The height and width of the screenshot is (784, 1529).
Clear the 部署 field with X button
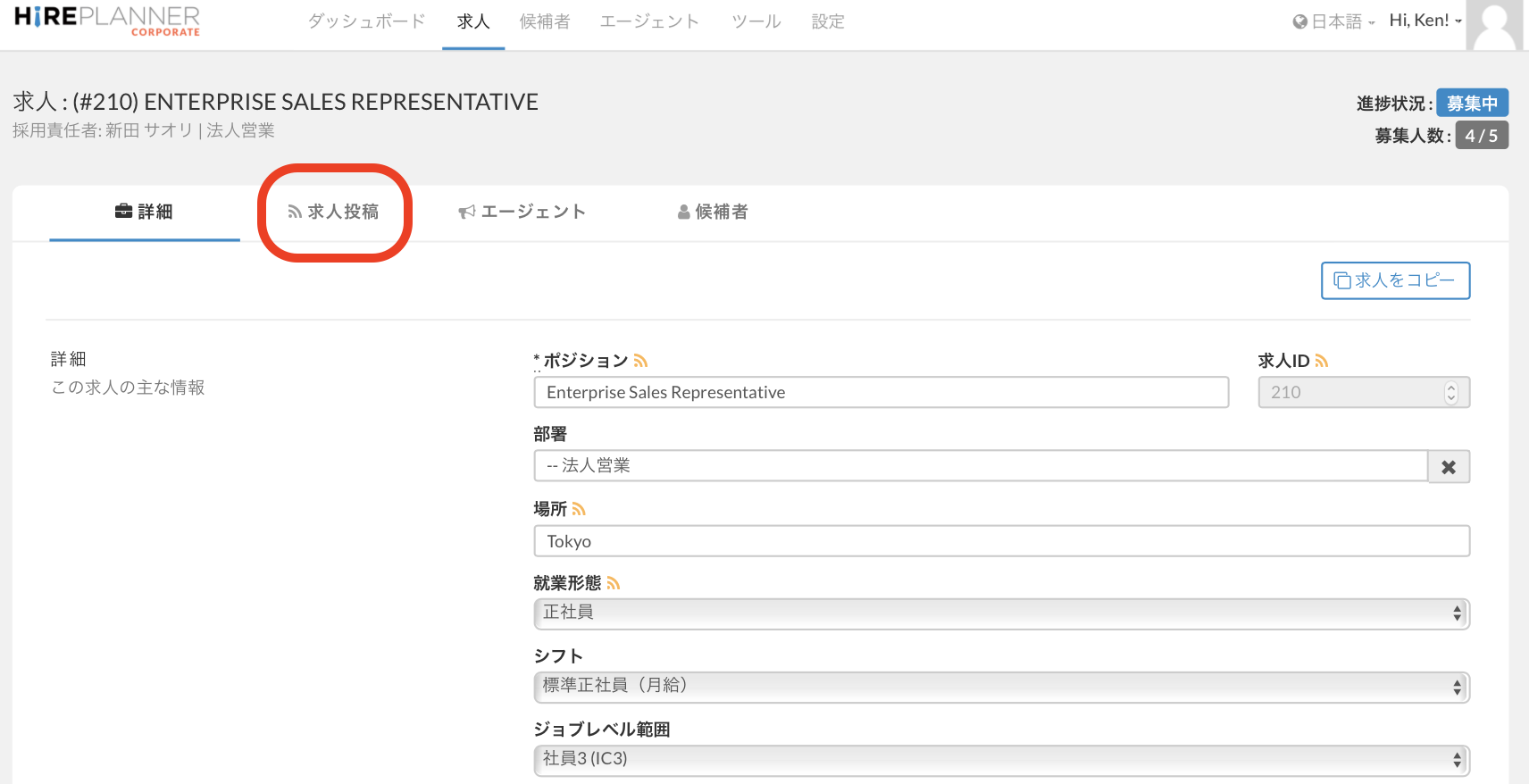tap(1449, 466)
